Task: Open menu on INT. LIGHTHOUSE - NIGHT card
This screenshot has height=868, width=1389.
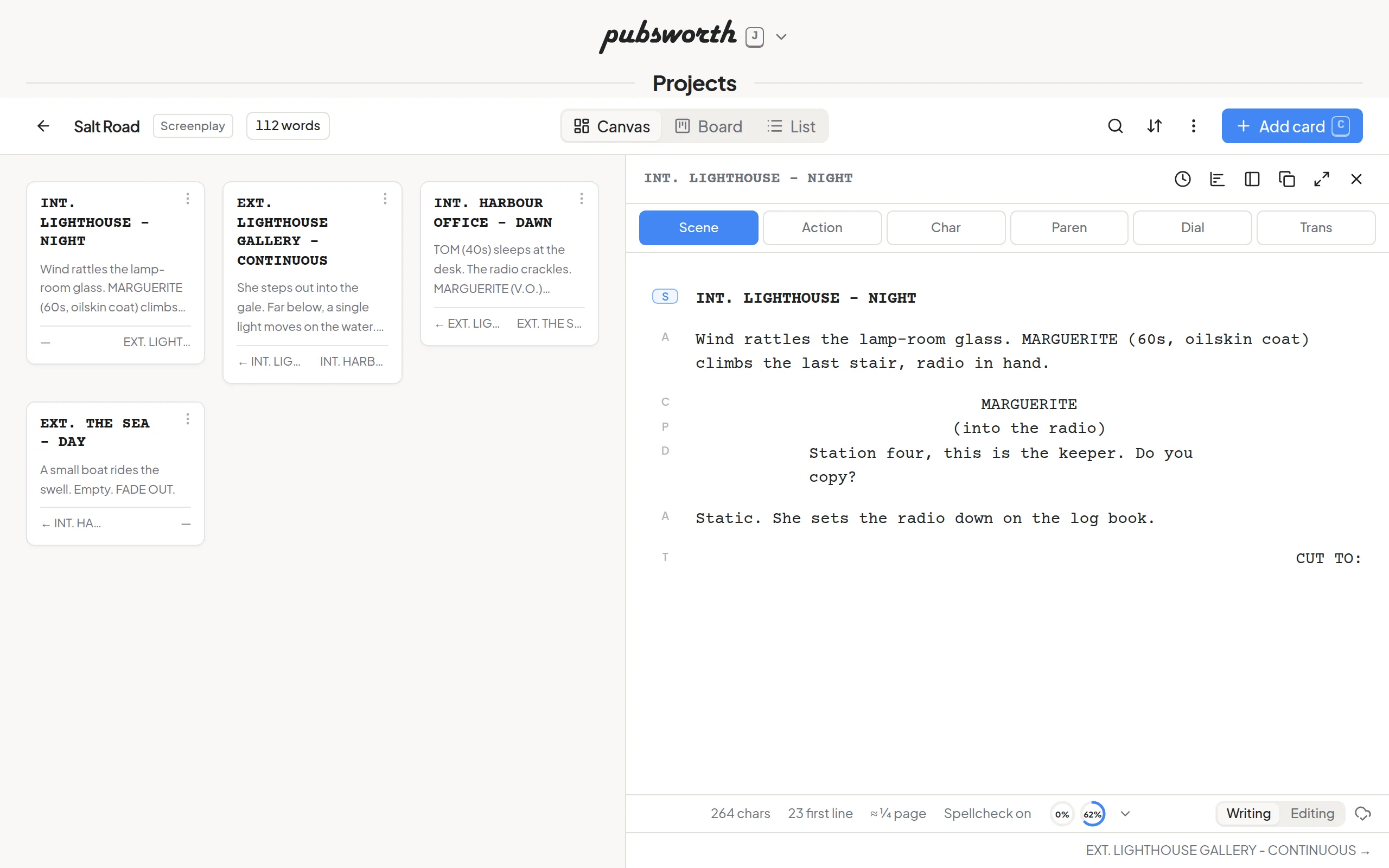Action: [x=188, y=199]
